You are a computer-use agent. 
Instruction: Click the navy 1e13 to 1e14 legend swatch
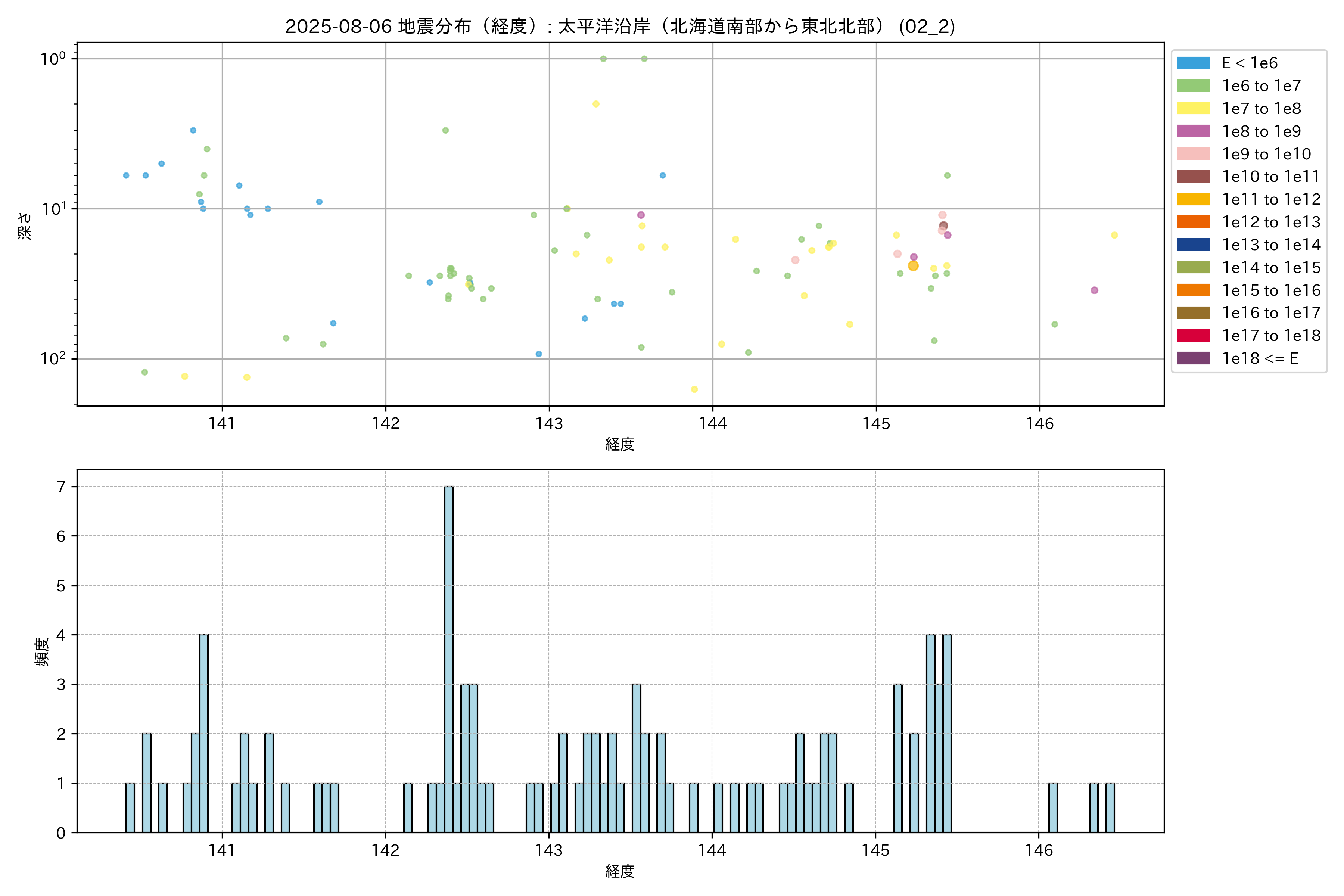coord(1192,245)
